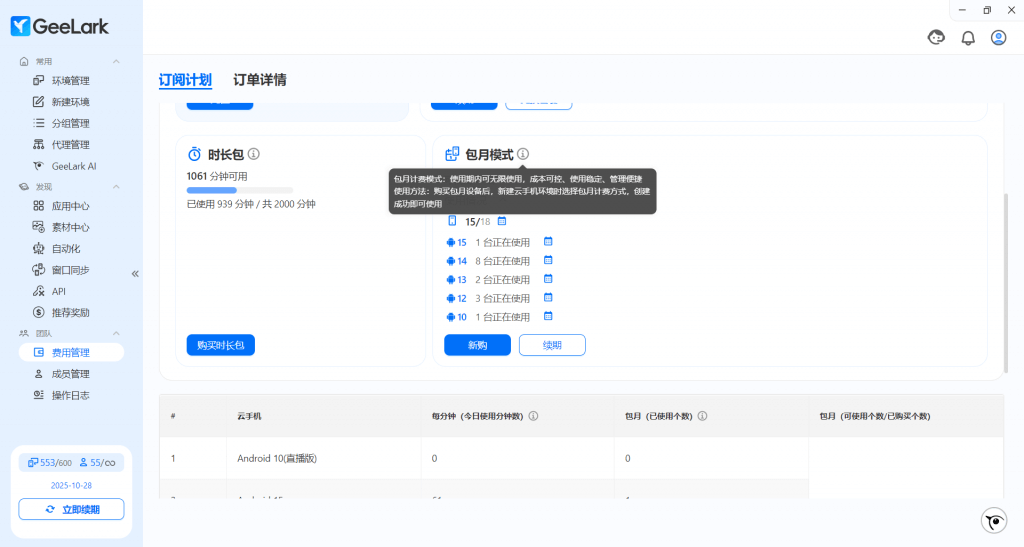Click calendar icon on Android 14 row

click(x=548, y=260)
